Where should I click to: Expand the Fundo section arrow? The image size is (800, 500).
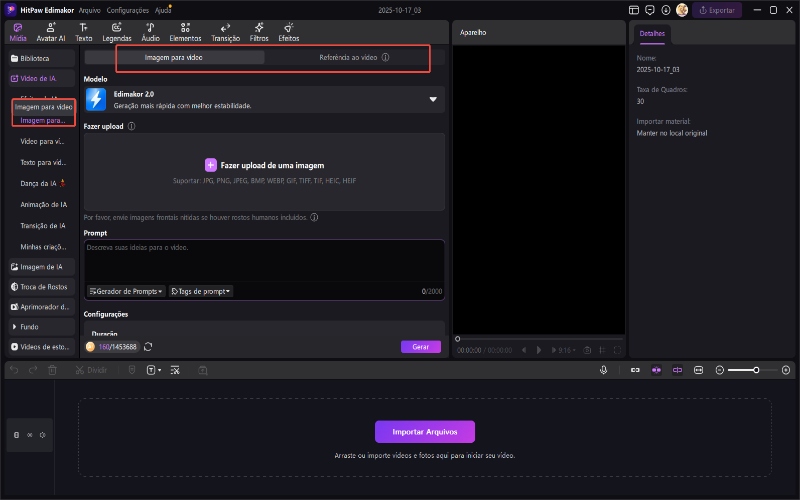coord(14,327)
